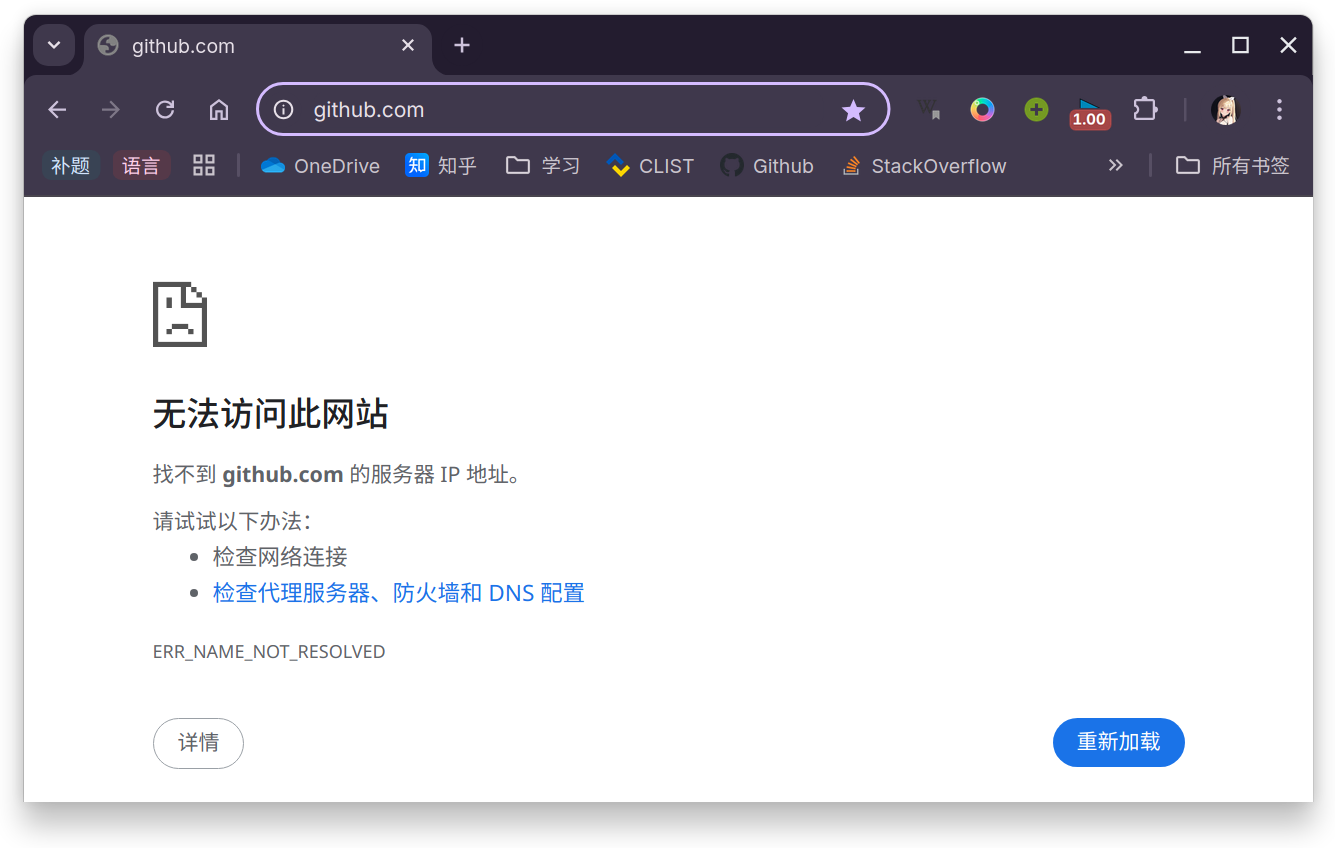Open the extension with 1.00 badge
1335x848 pixels.
pos(1089,112)
